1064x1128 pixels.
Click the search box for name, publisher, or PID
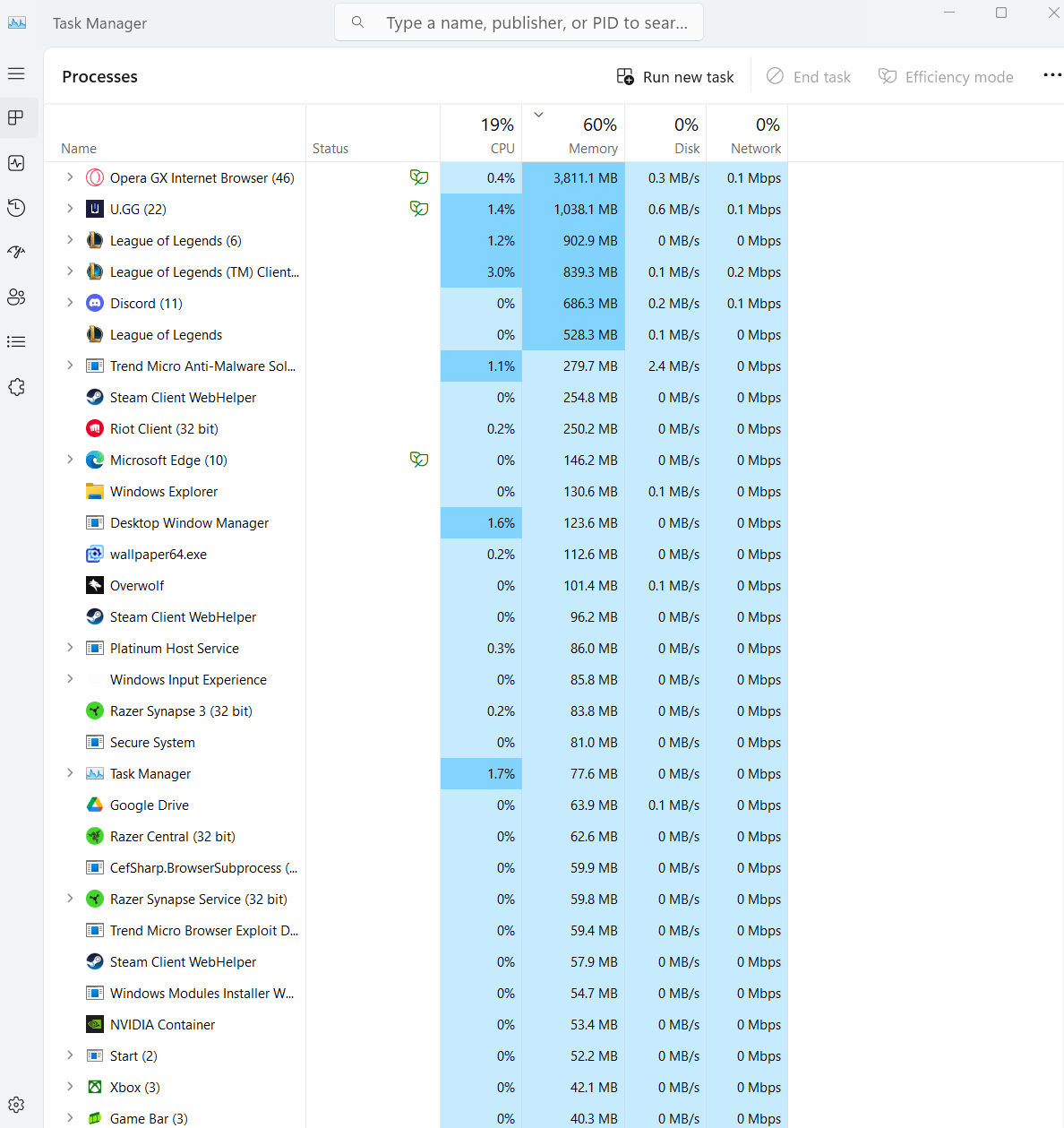point(519,22)
